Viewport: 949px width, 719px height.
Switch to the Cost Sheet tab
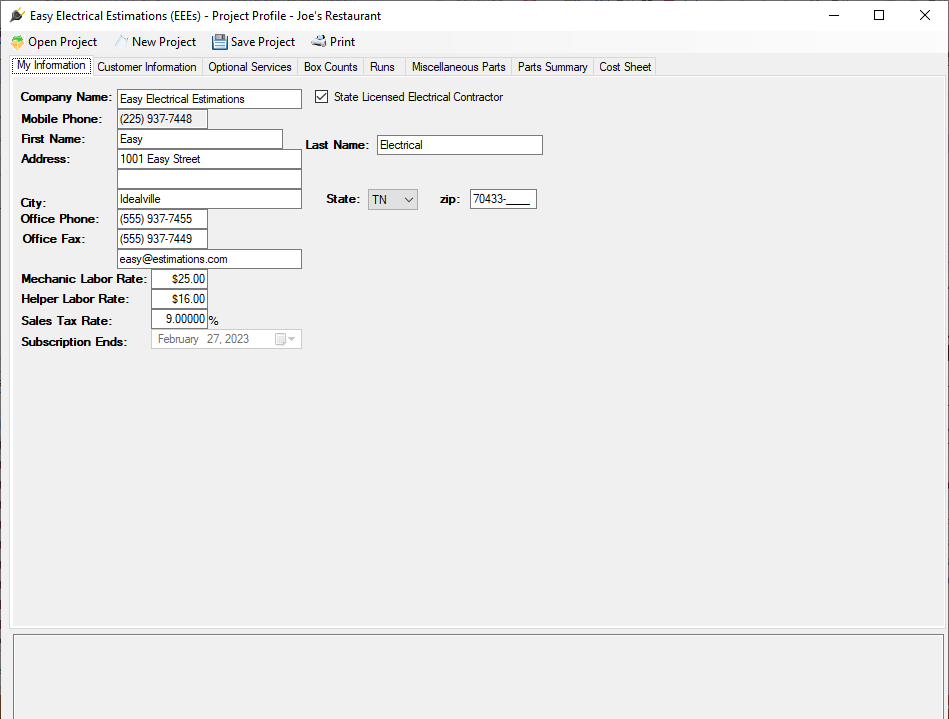[625, 67]
